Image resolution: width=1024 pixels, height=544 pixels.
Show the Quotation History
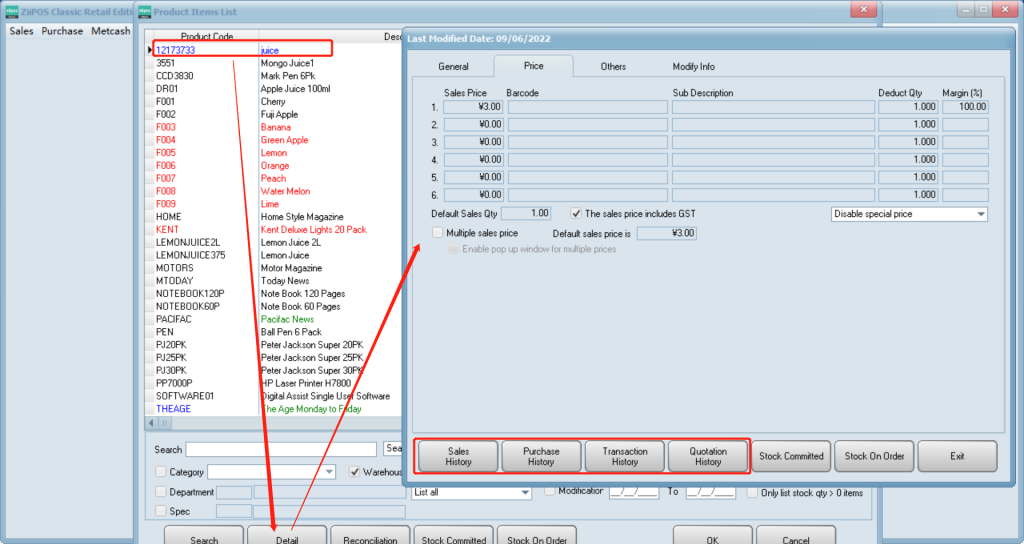[x=708, y=456]
